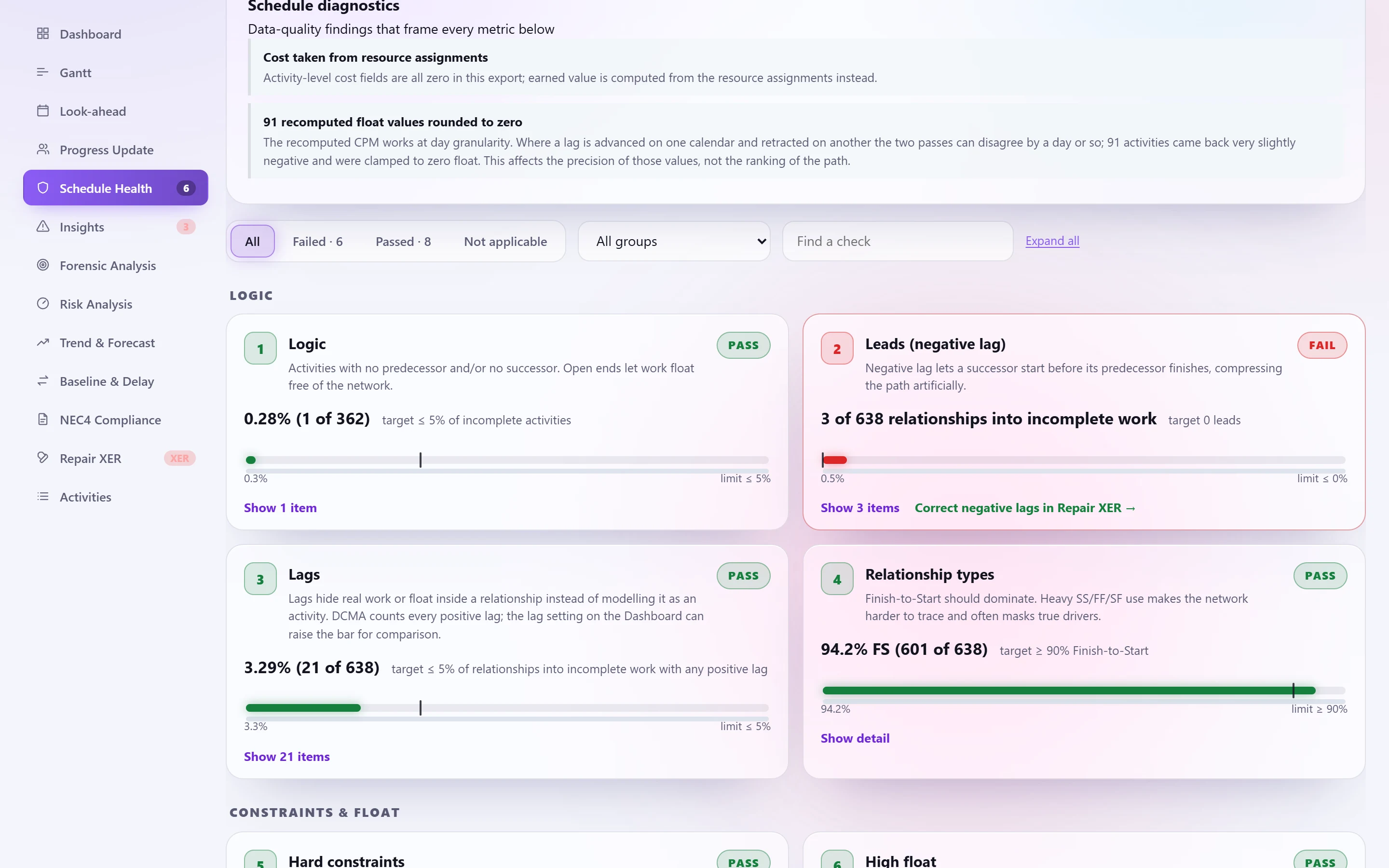Click the XER badge beside Repair XER
The image size is (1389, 868).
tap(179, 458)
